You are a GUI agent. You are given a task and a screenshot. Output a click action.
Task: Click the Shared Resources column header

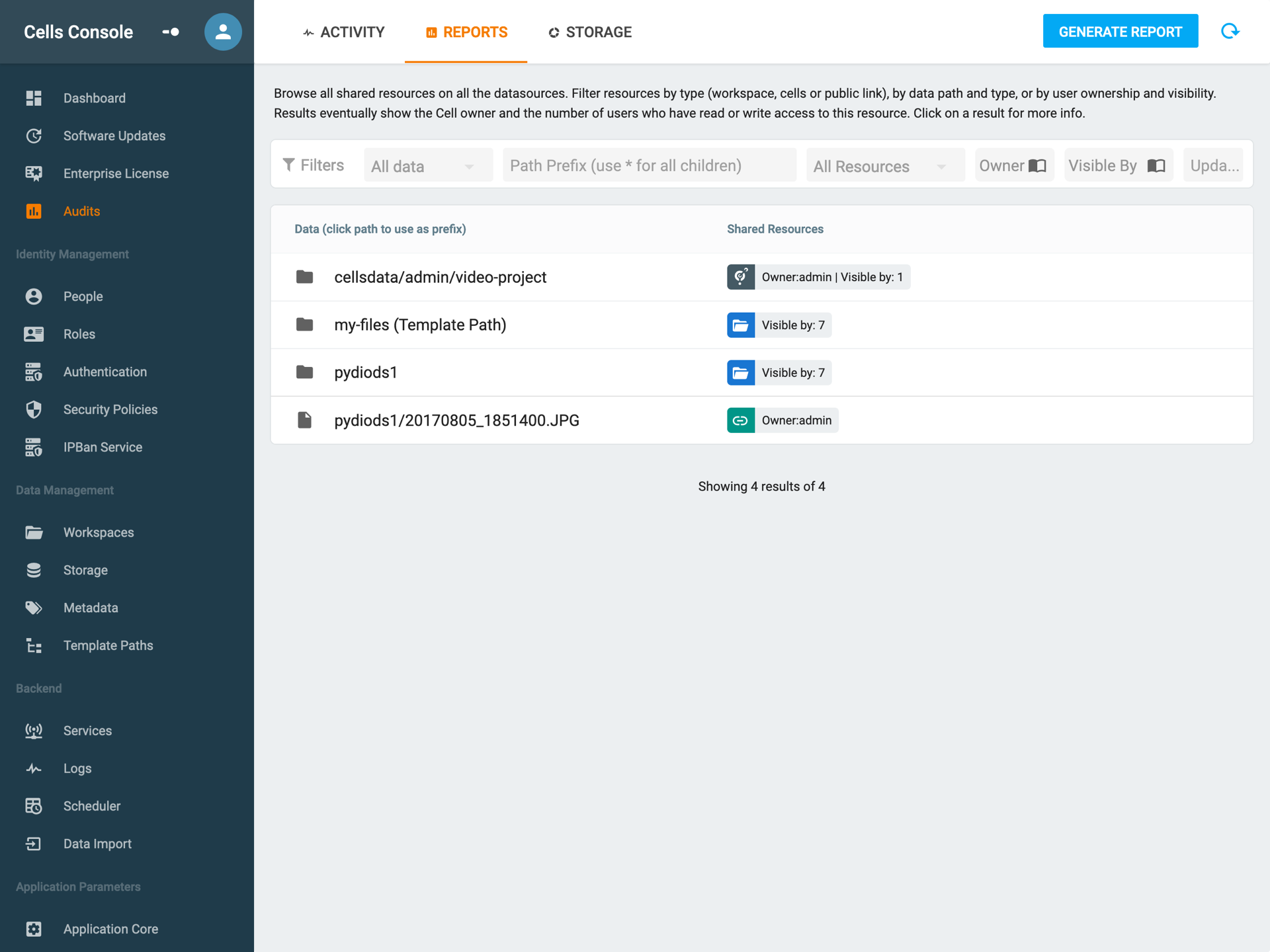(775, 229)
